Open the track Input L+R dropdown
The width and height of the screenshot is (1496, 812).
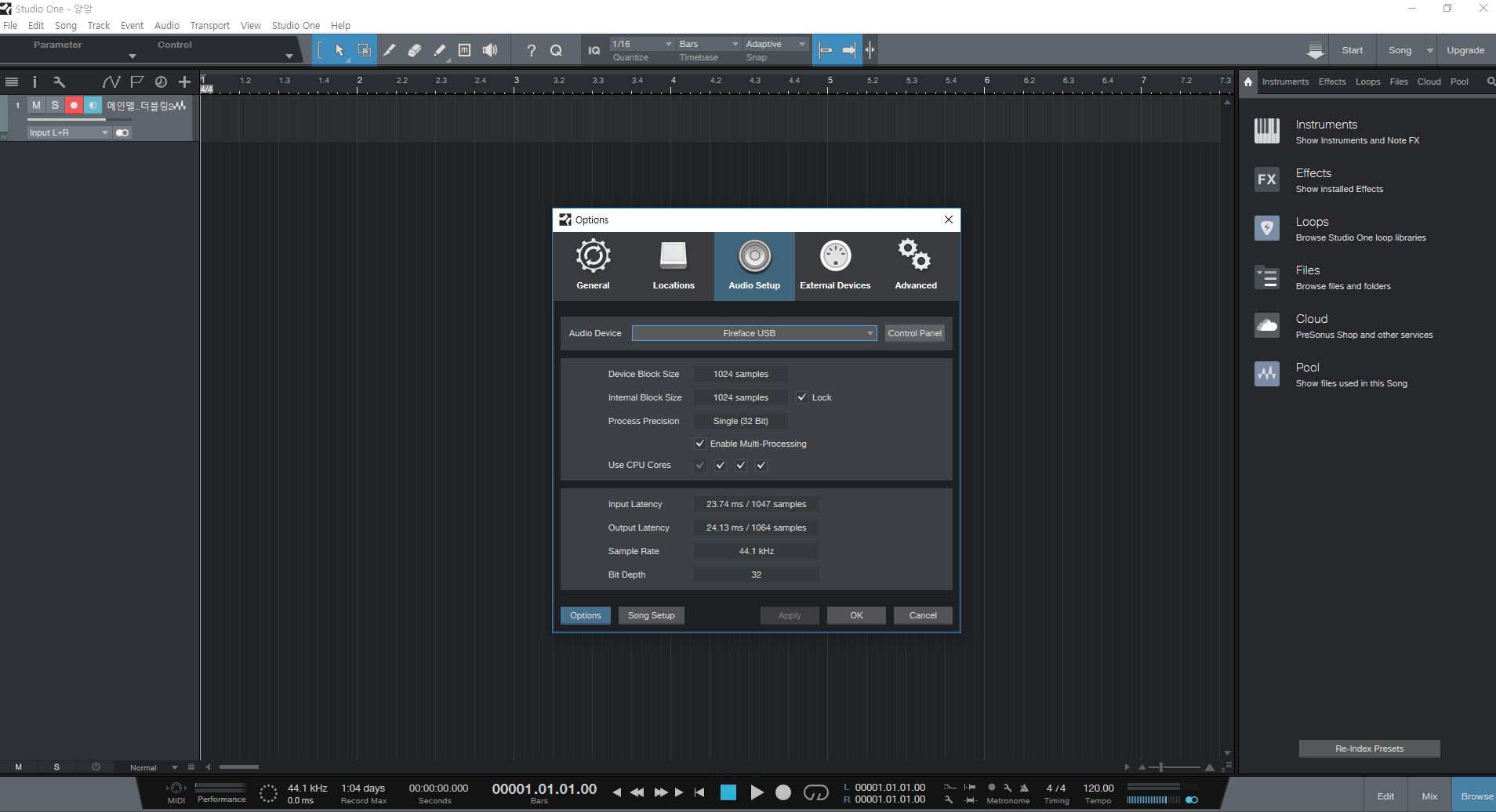point(68,132)
